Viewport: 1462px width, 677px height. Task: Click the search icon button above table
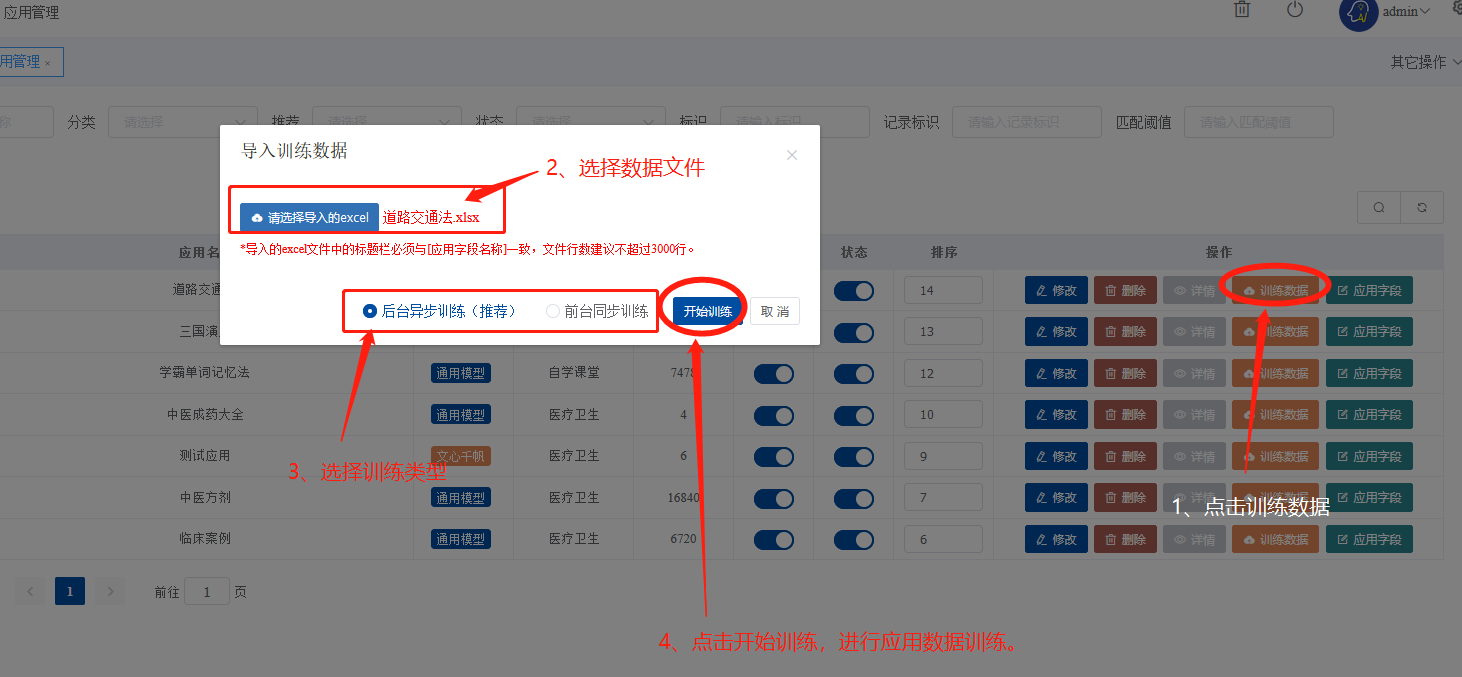click(x=1379, y=207)
